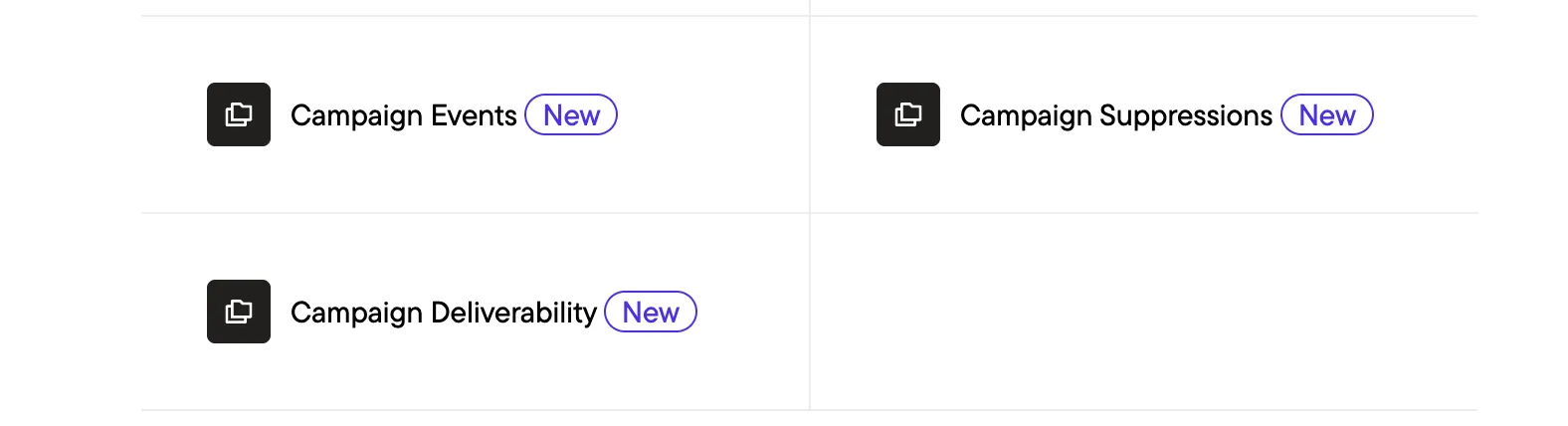The height and width of the screenshot is (426, 1568).
Task: Click the word Campaign before Suppressions
Action: point(1026,116)
